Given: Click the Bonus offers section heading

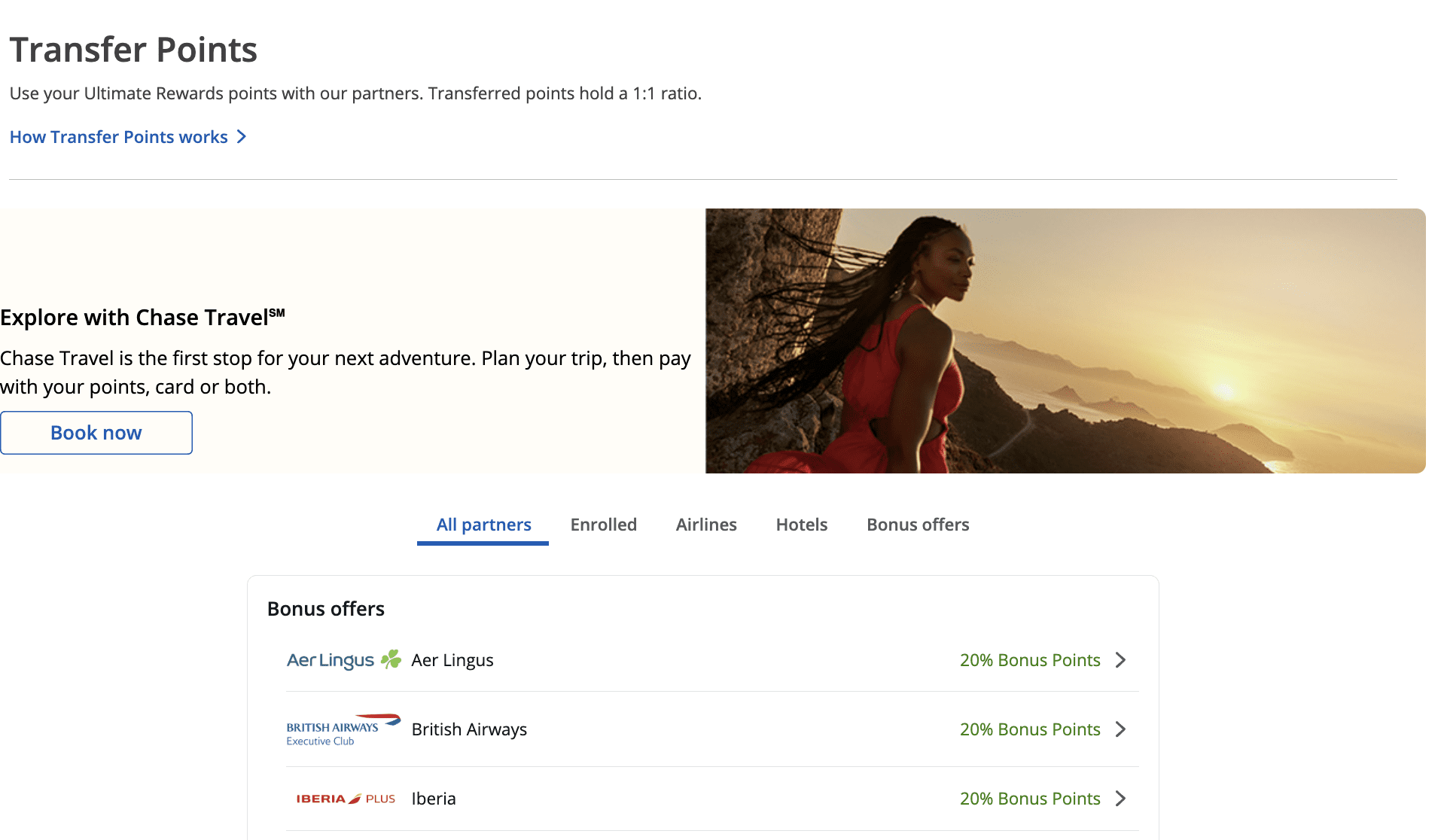Looking at the screenshot, I should [326, 609].
